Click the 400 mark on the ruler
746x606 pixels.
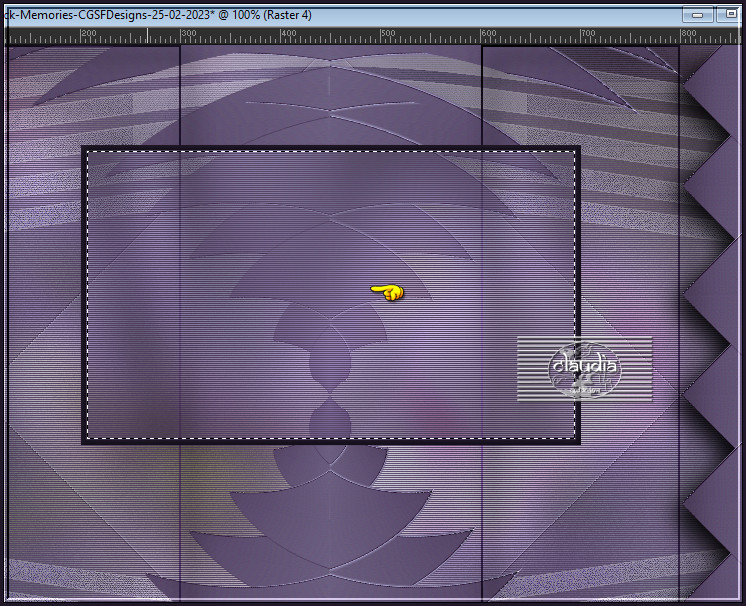click(x=288, y=33)
